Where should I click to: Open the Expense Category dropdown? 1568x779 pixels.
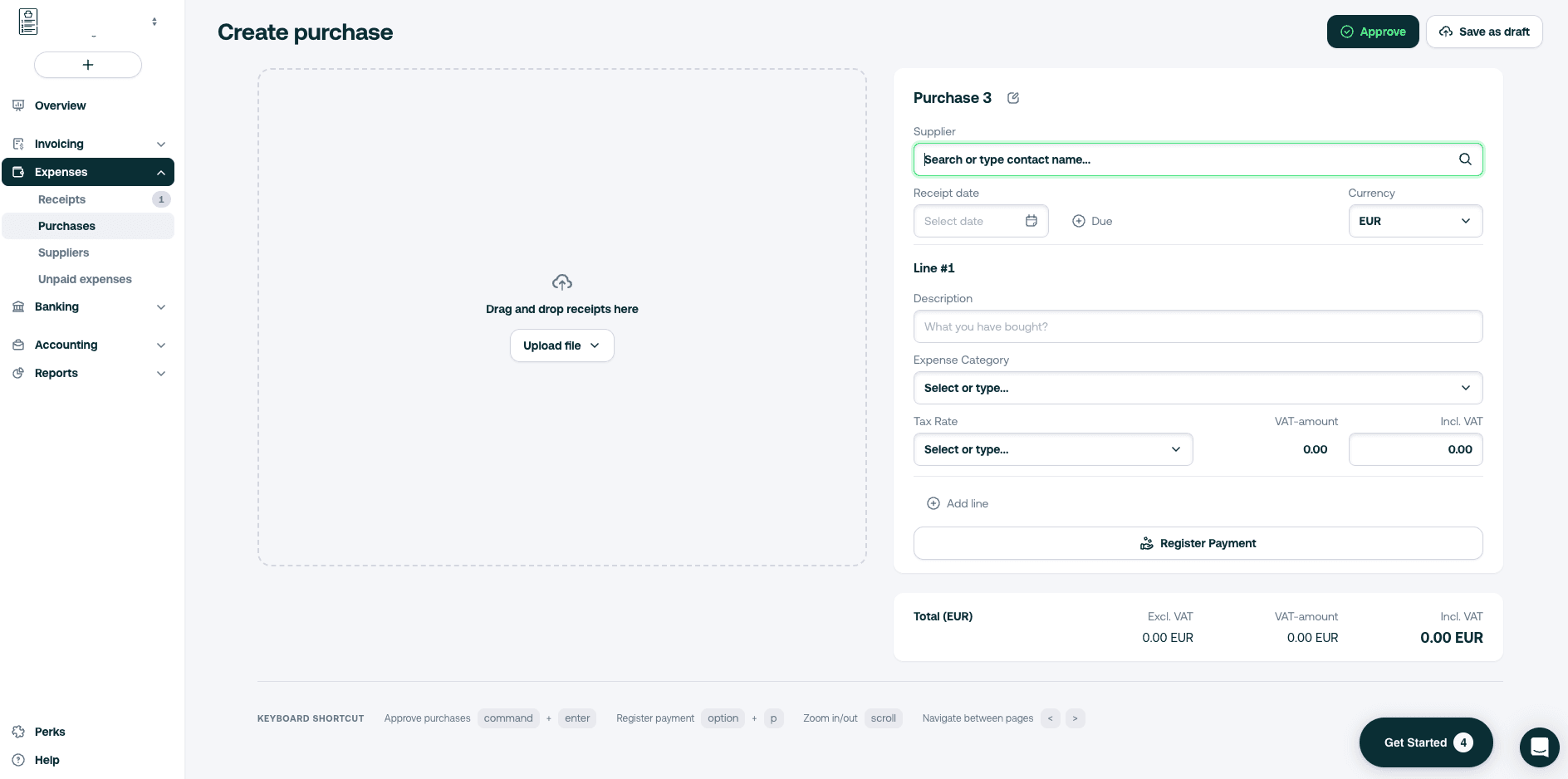coord(1198,388)
